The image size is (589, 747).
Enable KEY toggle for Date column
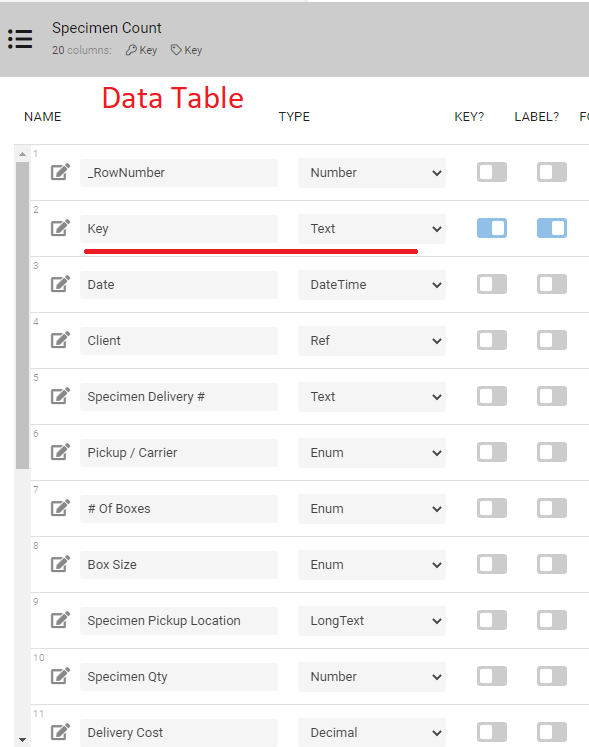pyautogui.click(x=492, y=284)
